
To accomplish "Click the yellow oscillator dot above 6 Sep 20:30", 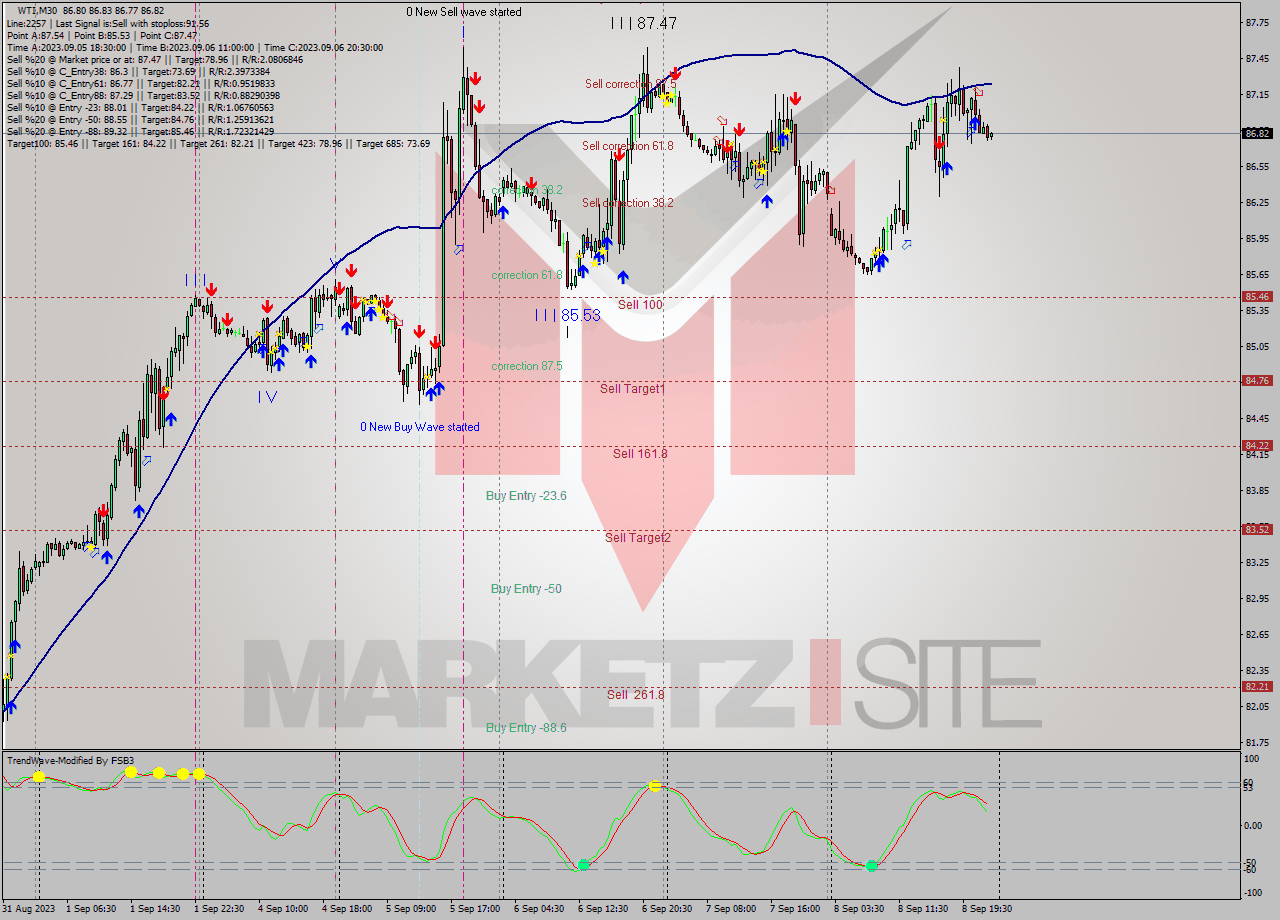I will click(x=655, y=786).
